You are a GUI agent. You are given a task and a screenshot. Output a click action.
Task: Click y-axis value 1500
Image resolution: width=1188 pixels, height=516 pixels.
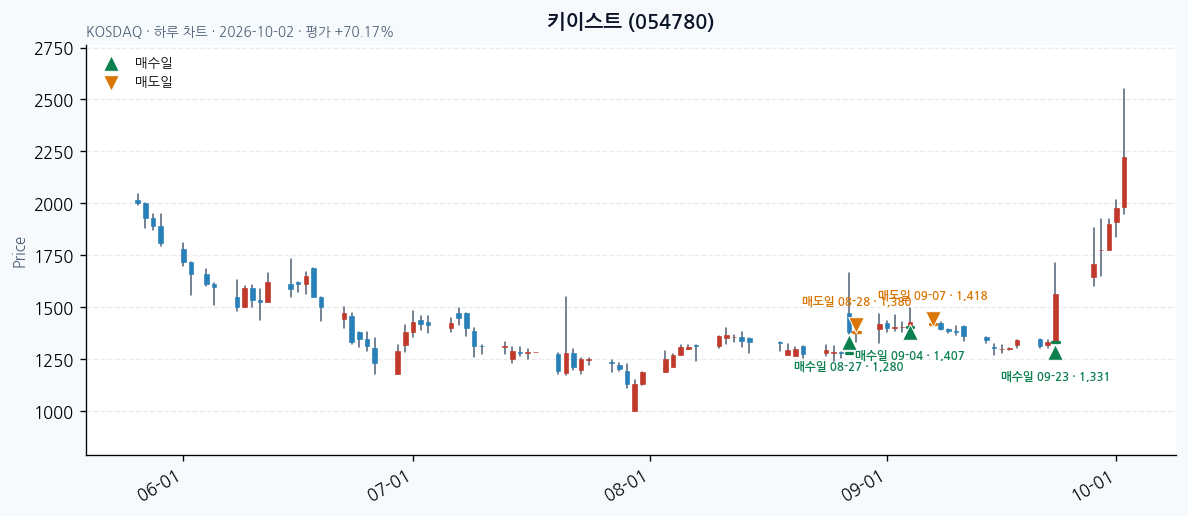[x=55, y=308]
